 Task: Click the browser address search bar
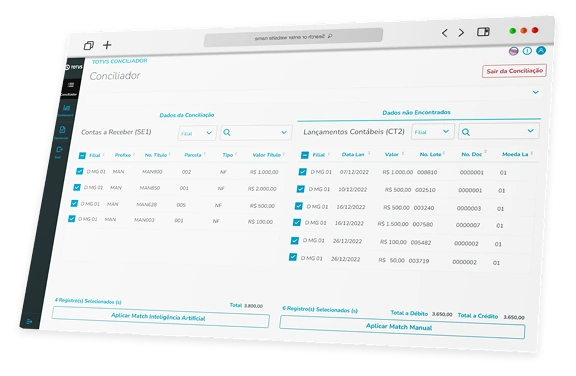(293, 37)
